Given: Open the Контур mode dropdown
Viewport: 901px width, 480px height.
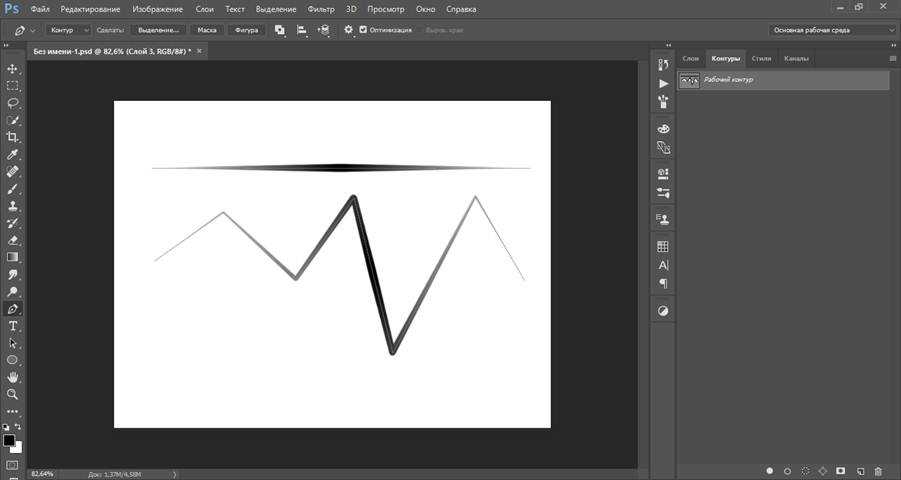Looking at the screenshot, I should [69, 30].
